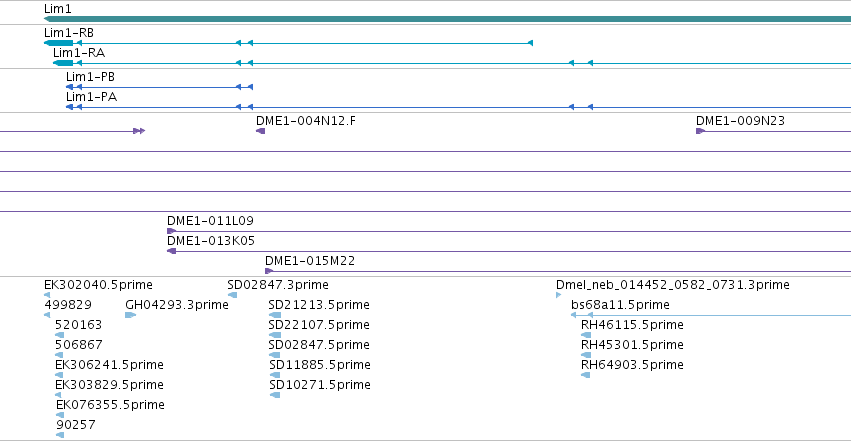This screenshot has height=441, width=851.
Task: Select the SD22107.5prime label
Action: 319,325
